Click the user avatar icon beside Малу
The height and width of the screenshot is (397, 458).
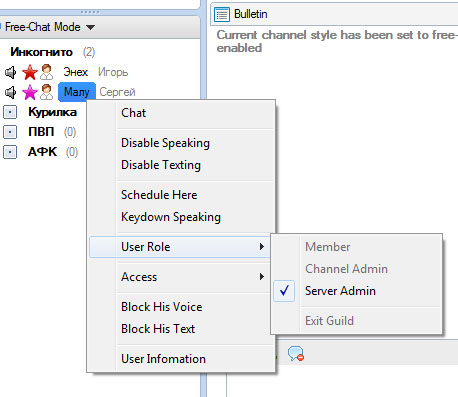pos(46,92)
